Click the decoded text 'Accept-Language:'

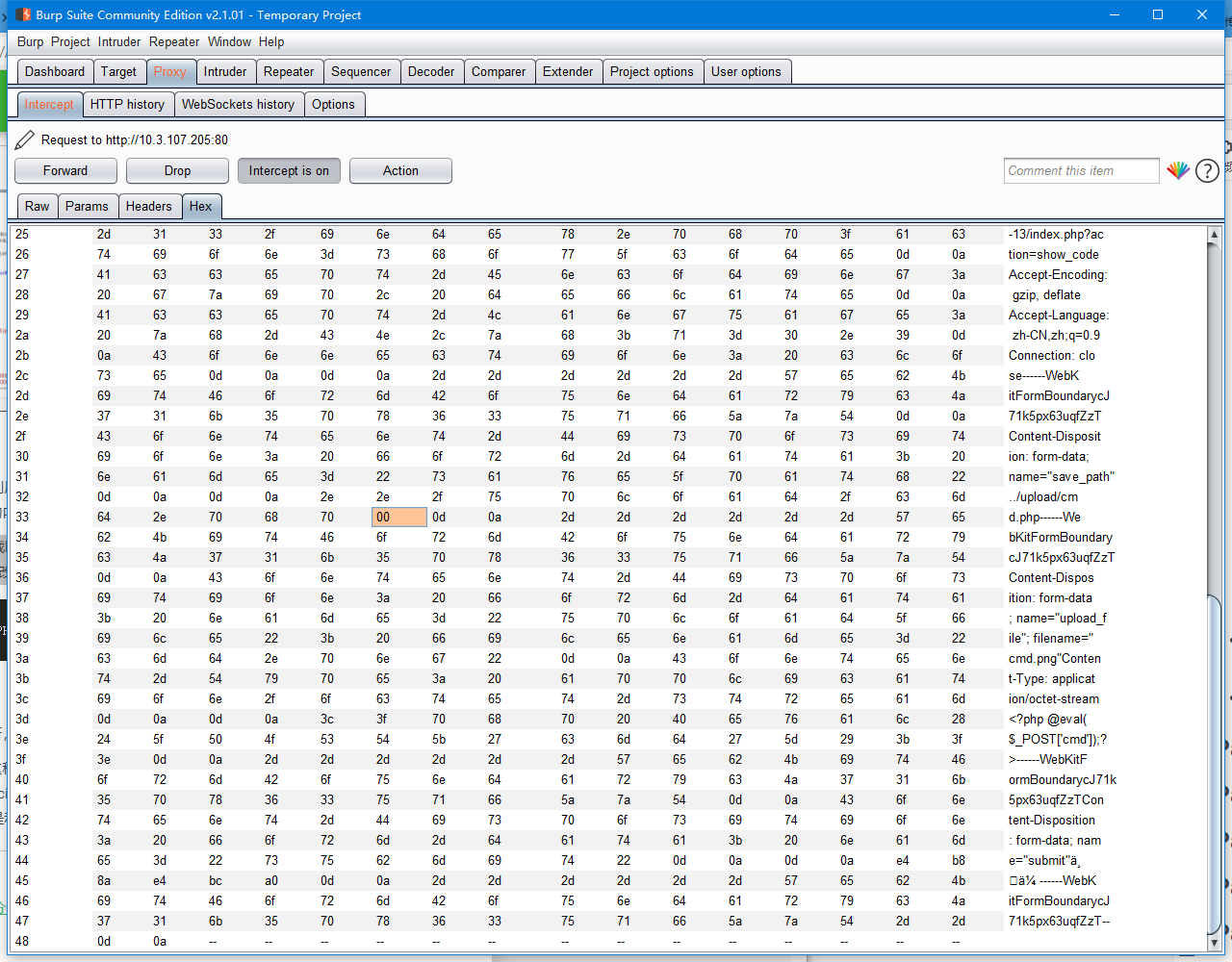tap(1059, 315)
